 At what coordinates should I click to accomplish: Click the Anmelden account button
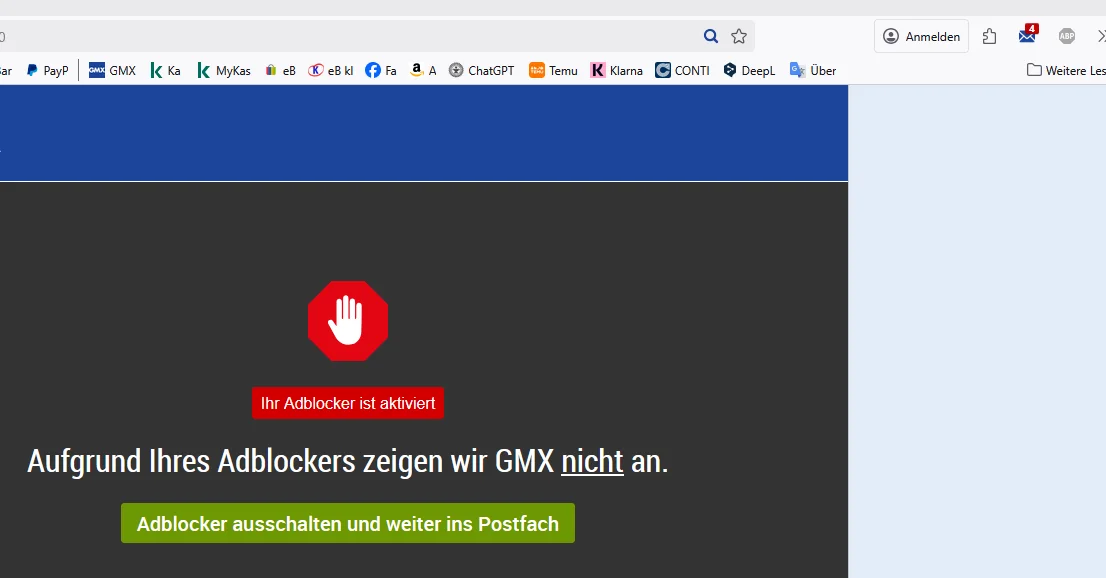pos(921,36)
